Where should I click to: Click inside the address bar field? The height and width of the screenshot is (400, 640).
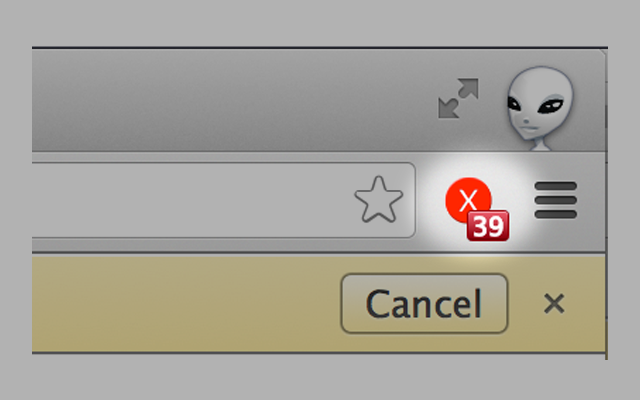[x=192, y=200]
